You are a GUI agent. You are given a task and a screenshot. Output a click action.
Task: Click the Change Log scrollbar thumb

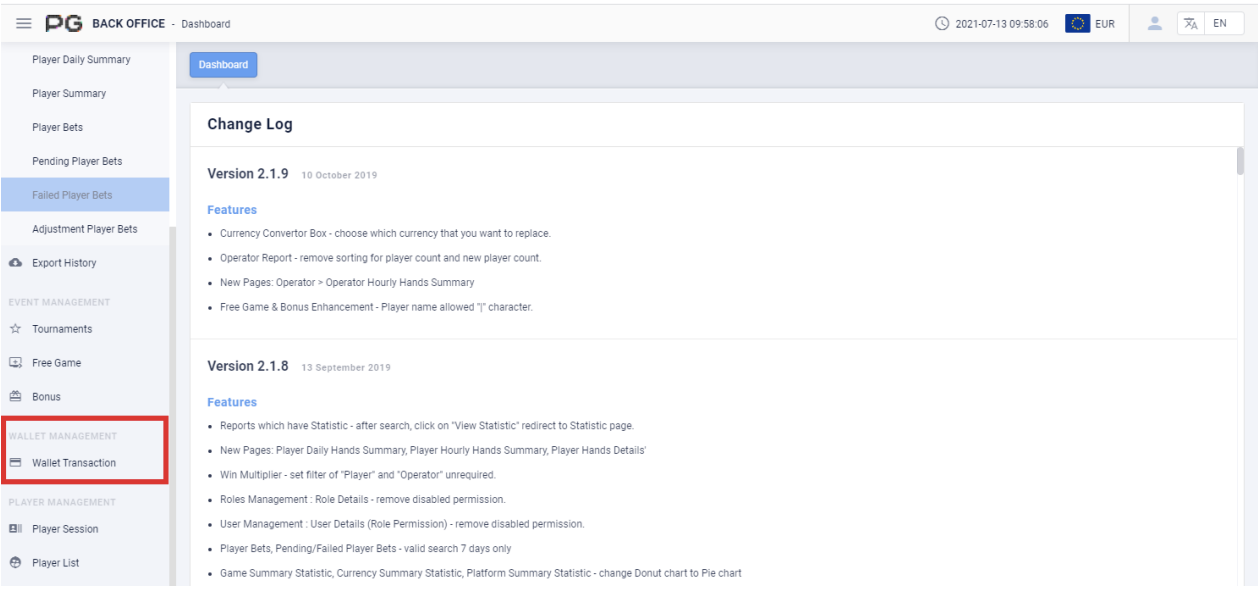click(1240, 160)
